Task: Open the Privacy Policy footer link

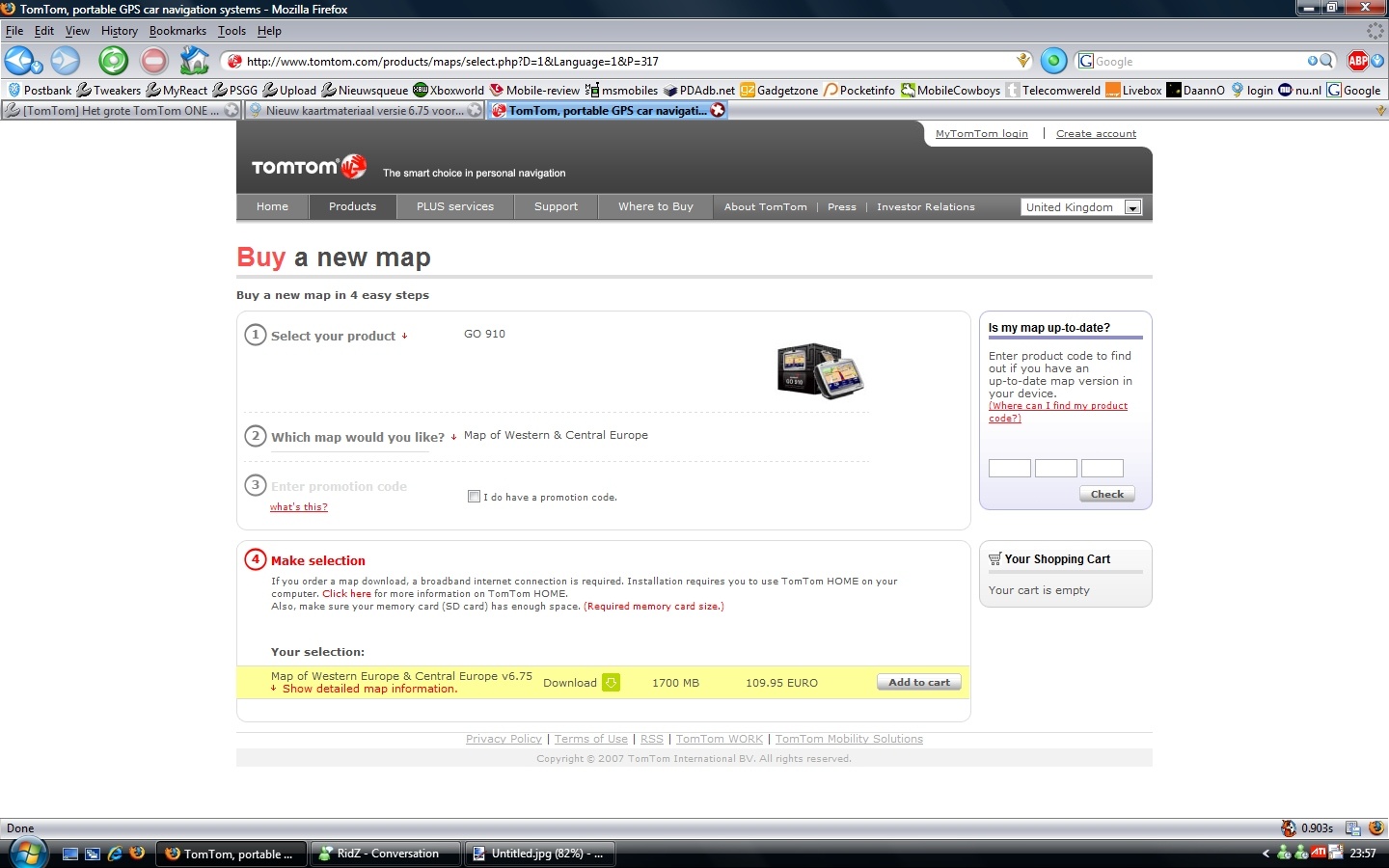Action: (504, 739)
